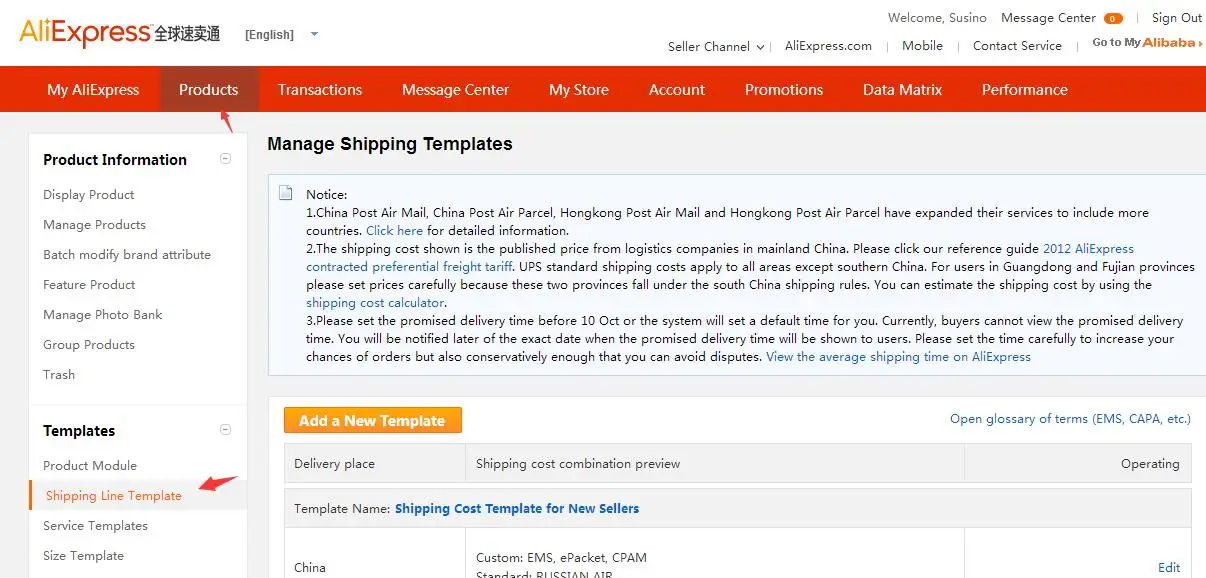Open the English language dropdown
Viewport: 1206px width, 578px height.
(281, 34)
